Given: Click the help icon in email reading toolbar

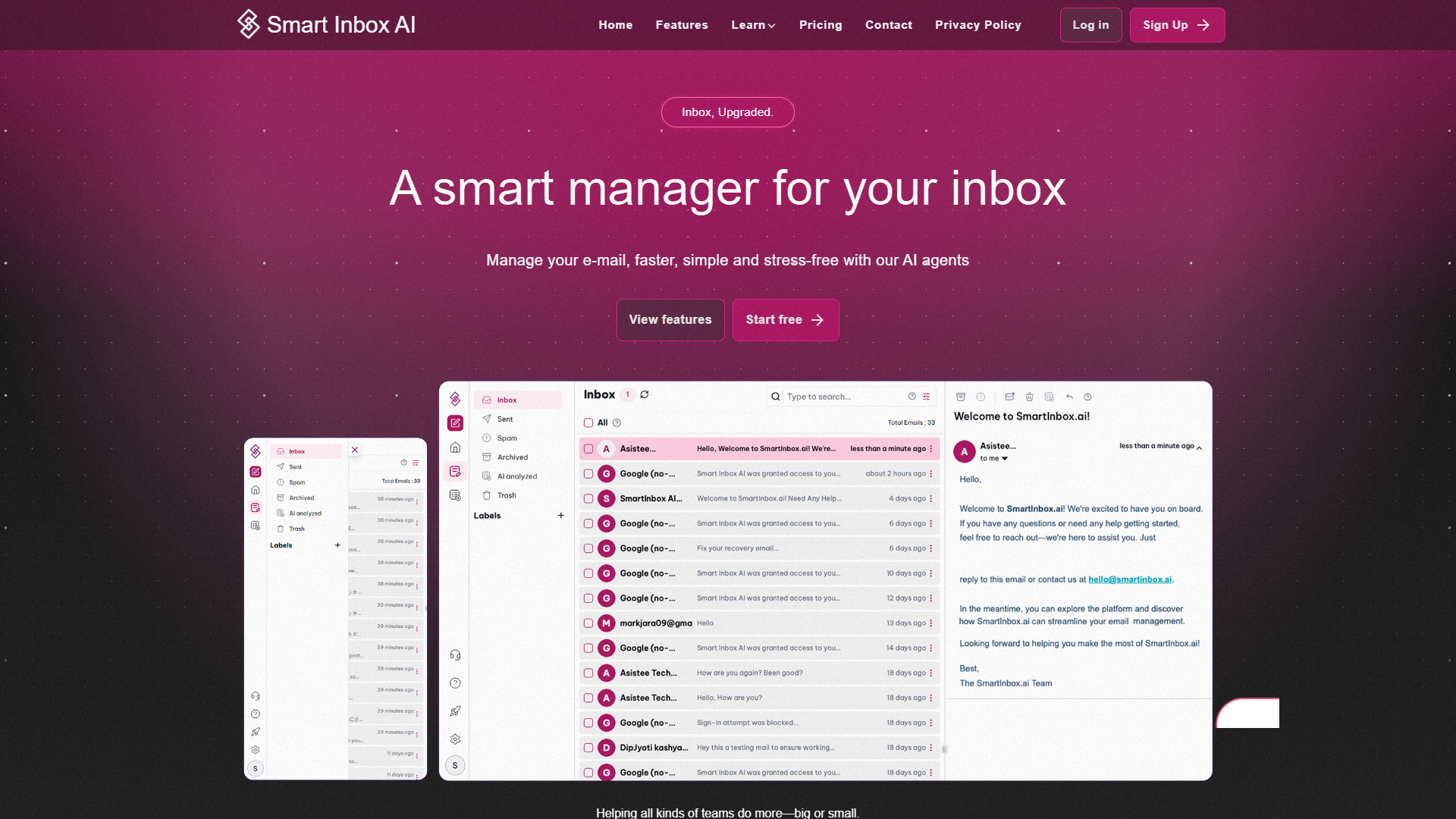Looking at the screenshot, I should [1087, 397].
